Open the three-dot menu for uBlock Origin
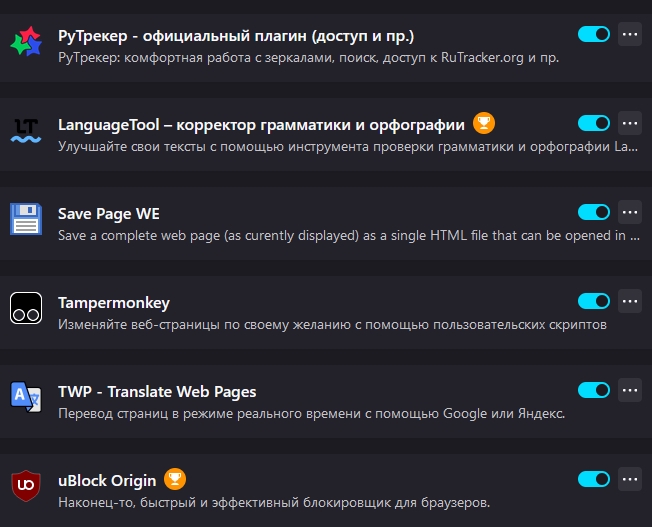This screenshot has height=527, width=652. tap(630, 479)
